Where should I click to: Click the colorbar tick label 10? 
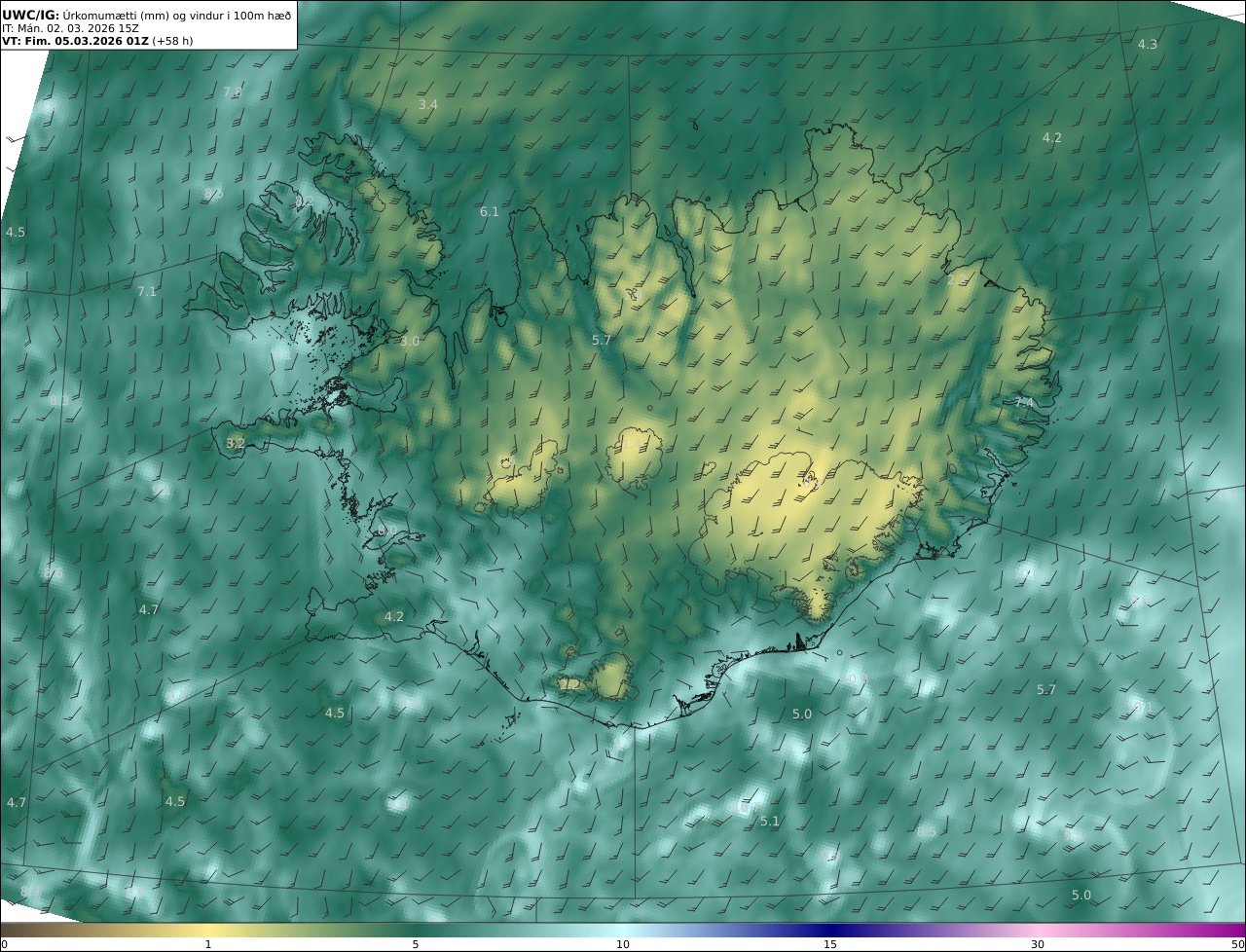point(623,944)
